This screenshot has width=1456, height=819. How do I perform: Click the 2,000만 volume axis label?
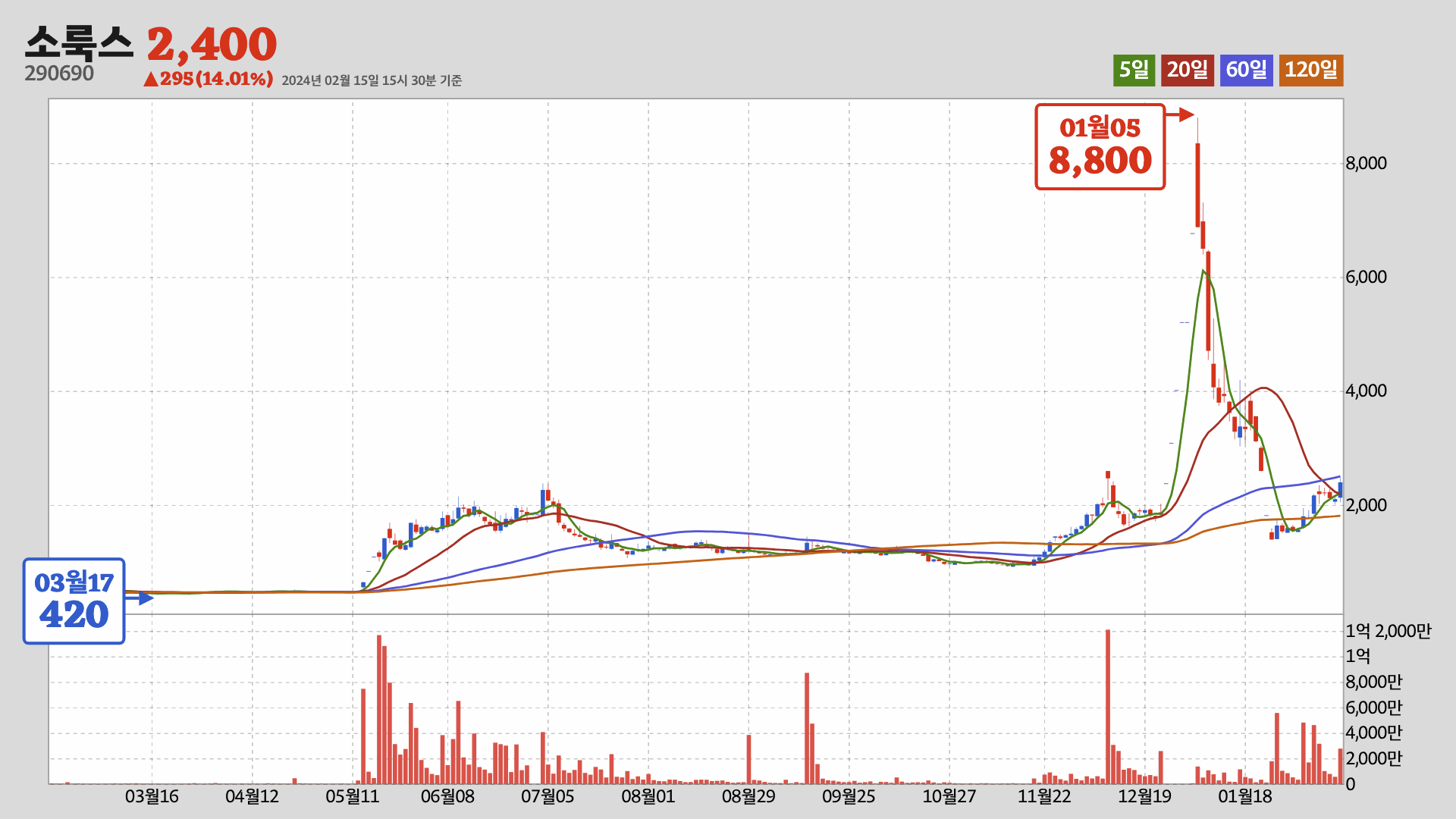(x=1374, y=758)
